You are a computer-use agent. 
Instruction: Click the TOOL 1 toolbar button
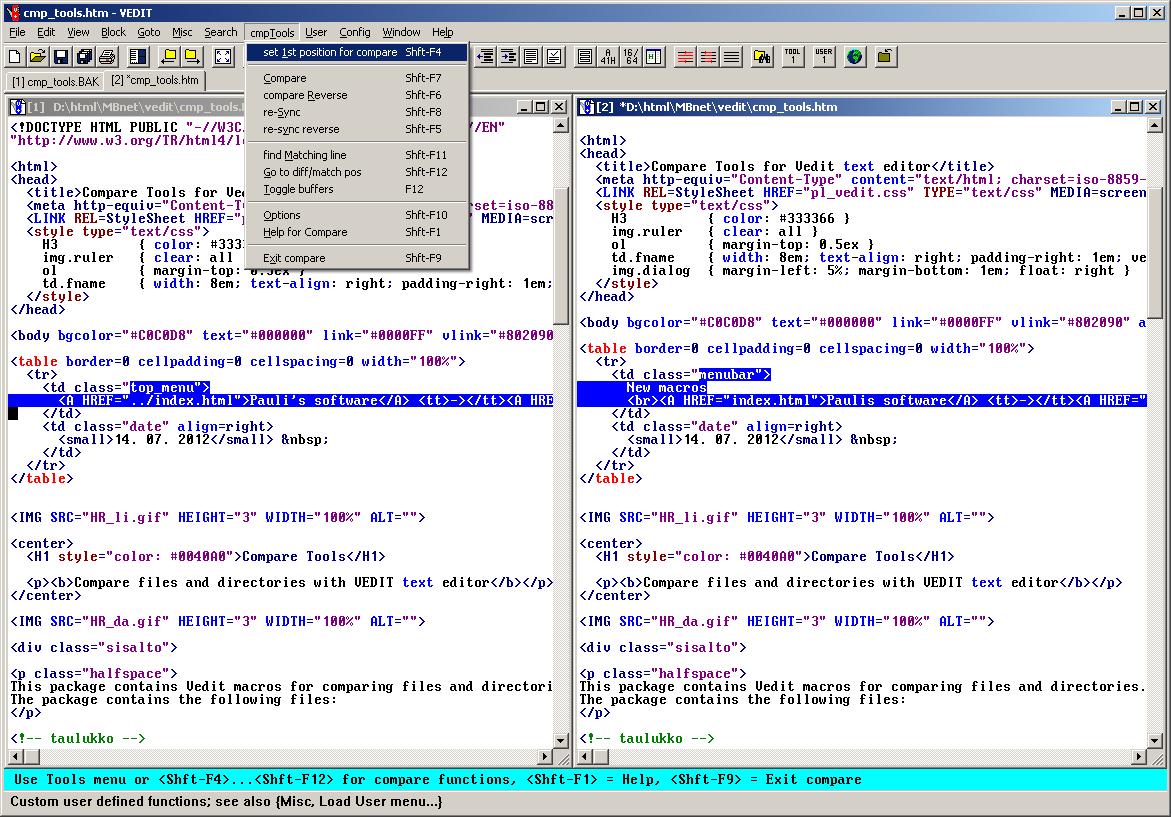792,57
